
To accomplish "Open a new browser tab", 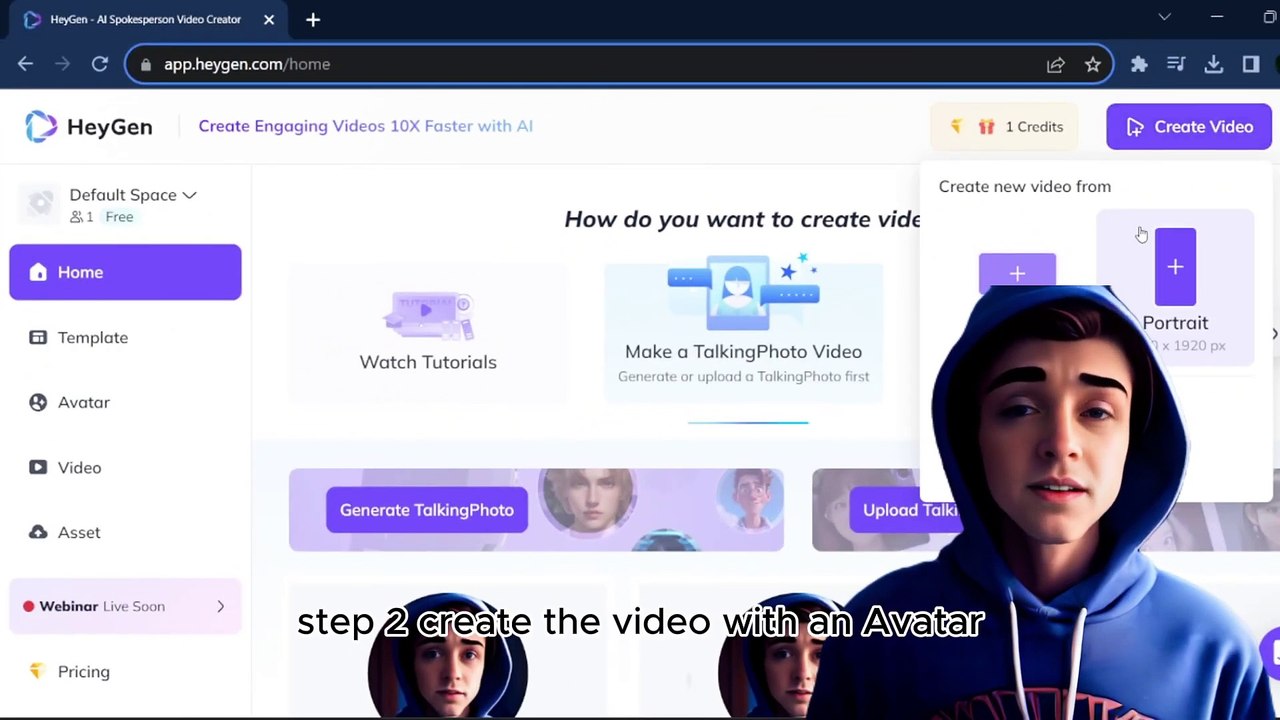I will (313, 19).
